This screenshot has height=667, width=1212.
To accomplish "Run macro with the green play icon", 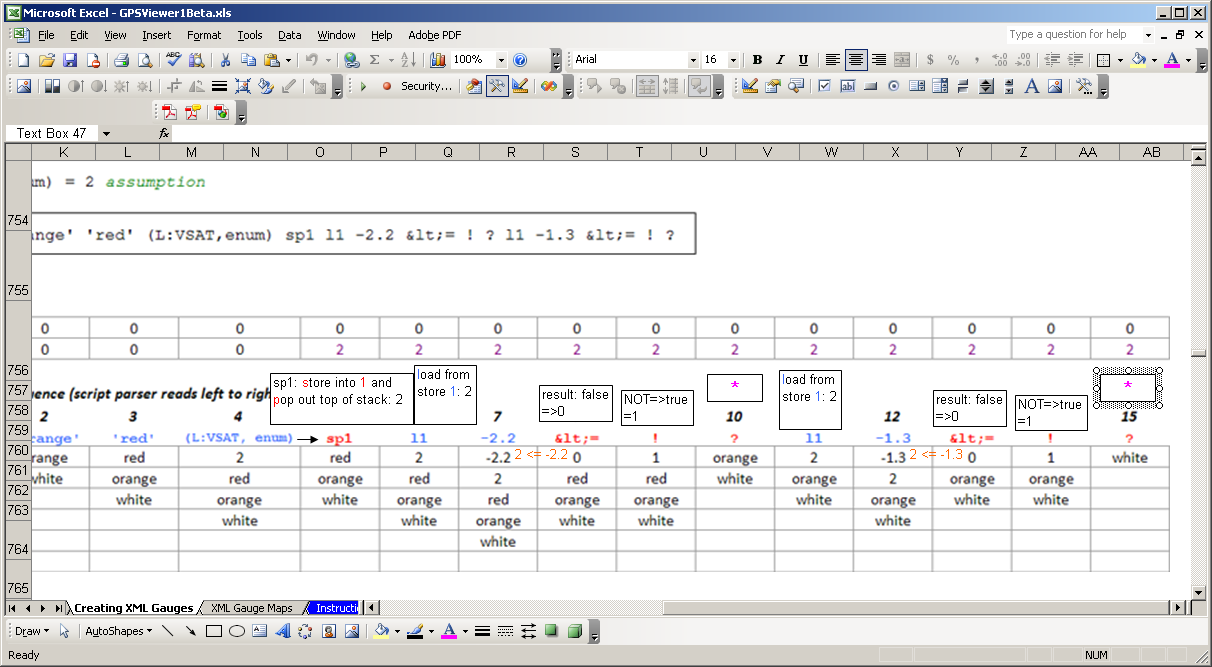I will tap(363, 86).
